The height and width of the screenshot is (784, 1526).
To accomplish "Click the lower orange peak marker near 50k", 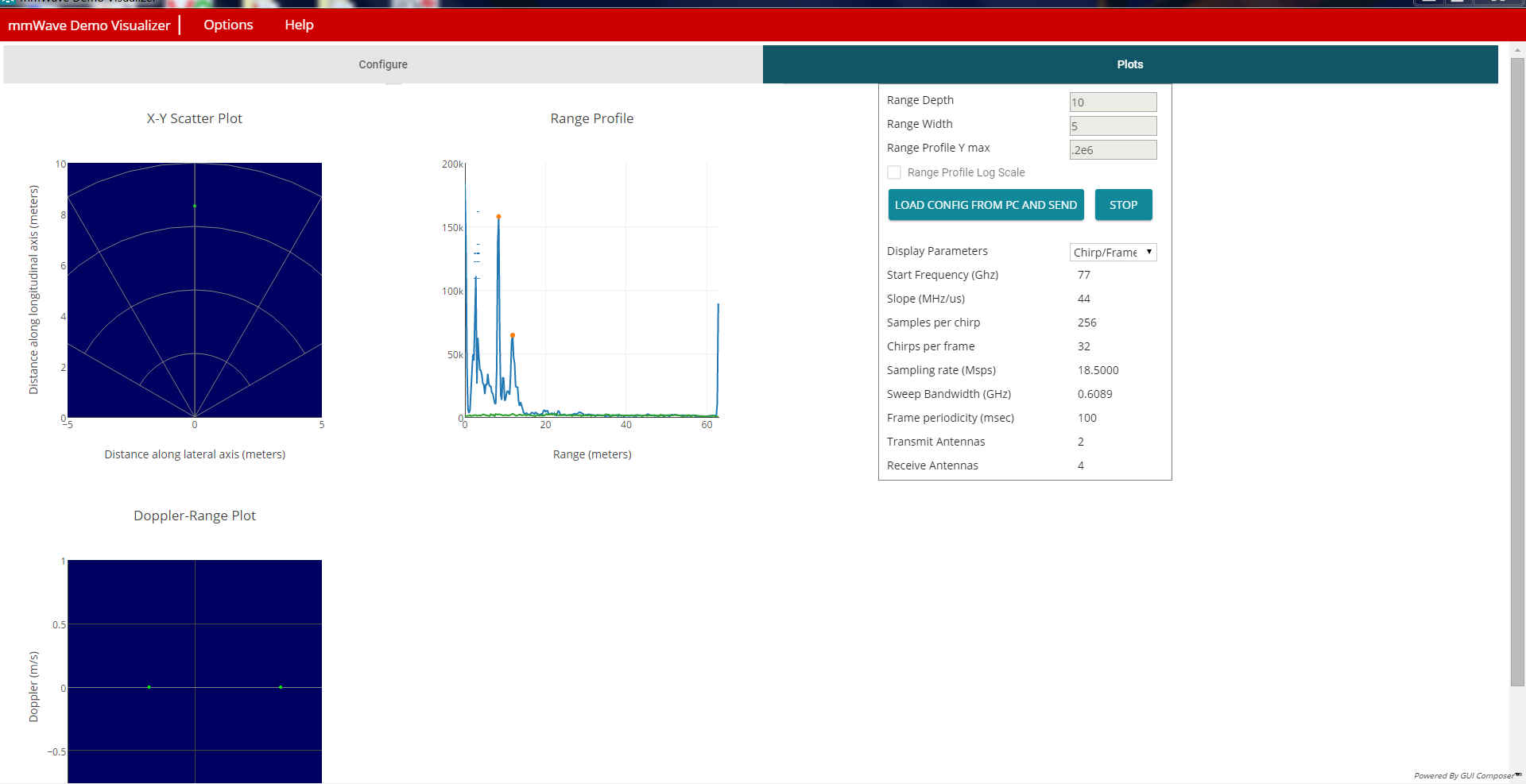I will pos(513,335).
